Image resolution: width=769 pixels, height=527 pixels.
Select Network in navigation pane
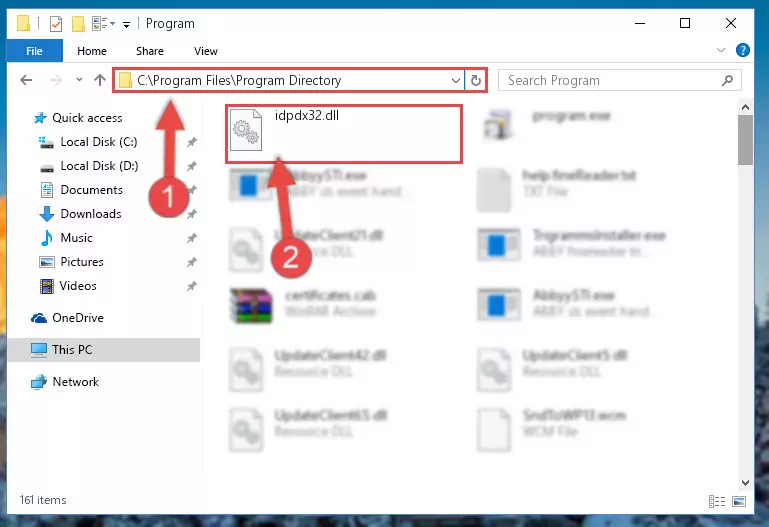point(76,381)
